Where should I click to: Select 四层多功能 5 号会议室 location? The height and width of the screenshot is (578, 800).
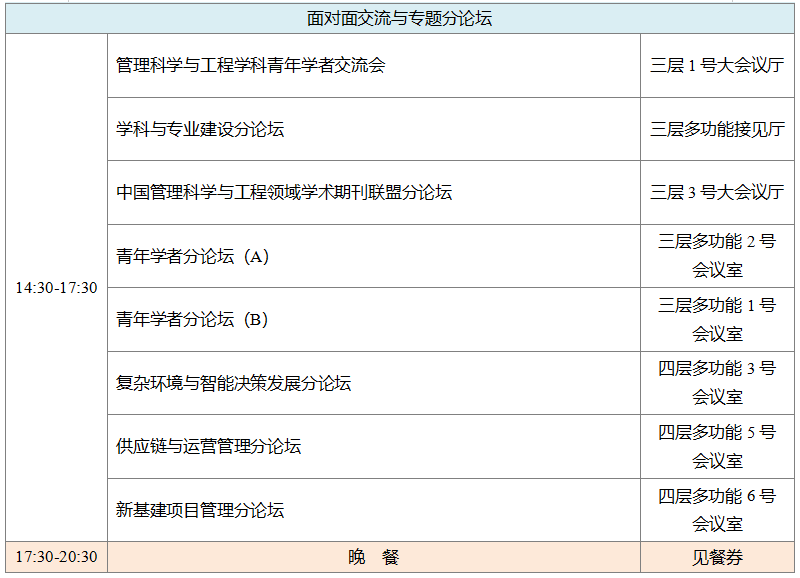coord(717,446)
